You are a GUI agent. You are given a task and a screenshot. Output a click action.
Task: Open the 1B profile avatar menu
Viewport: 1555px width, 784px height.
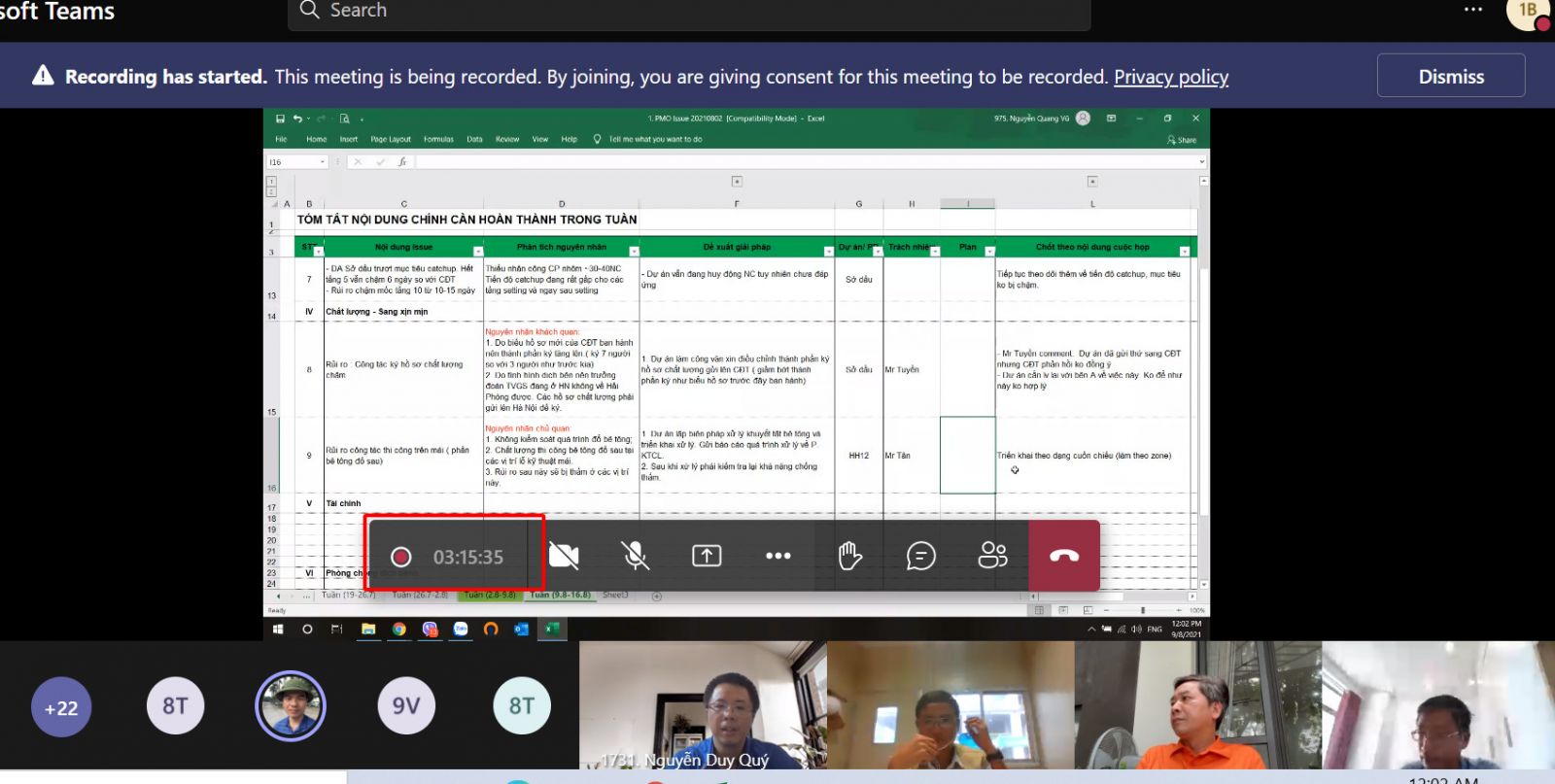coord(1528,12)
